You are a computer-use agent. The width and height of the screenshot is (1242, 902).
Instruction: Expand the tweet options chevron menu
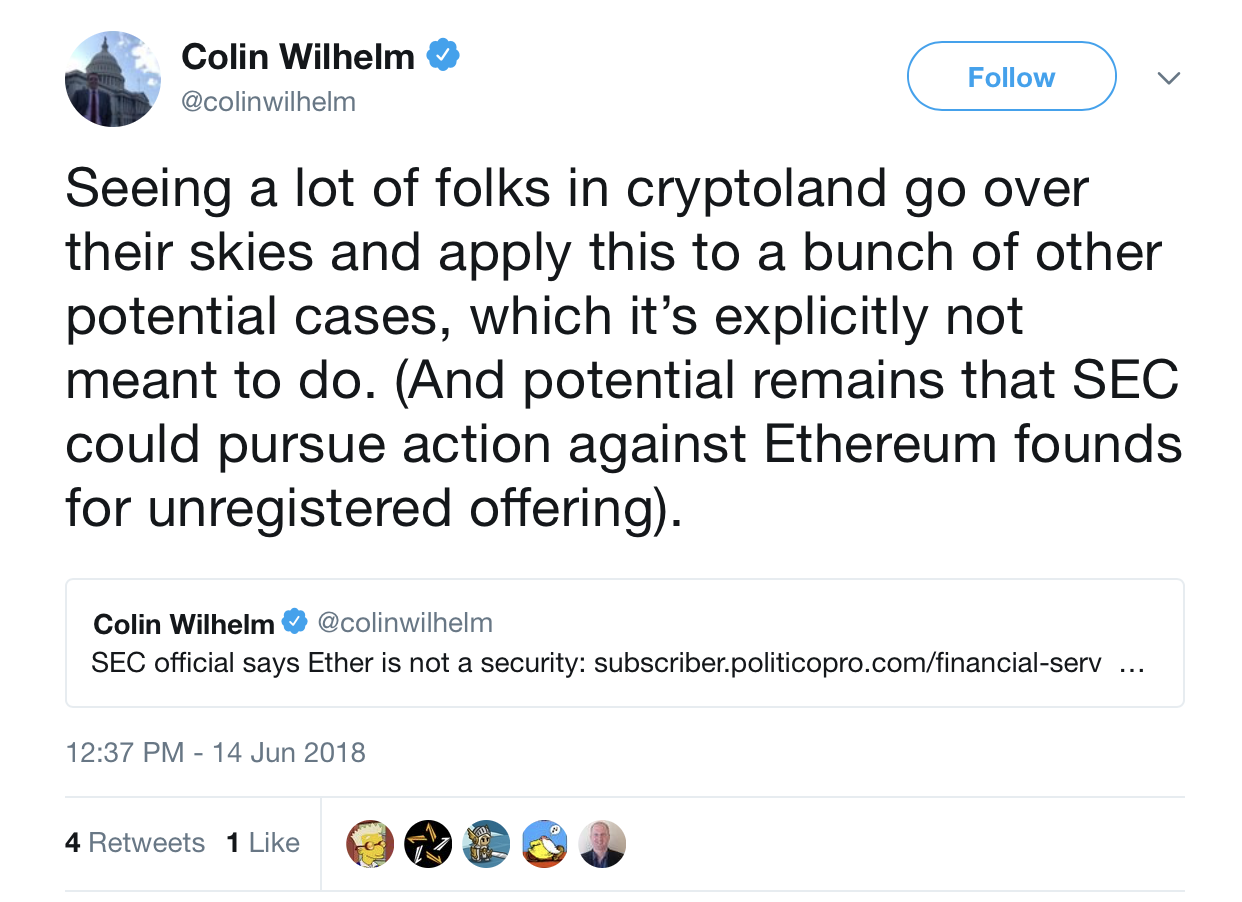tap(1168, 77)
